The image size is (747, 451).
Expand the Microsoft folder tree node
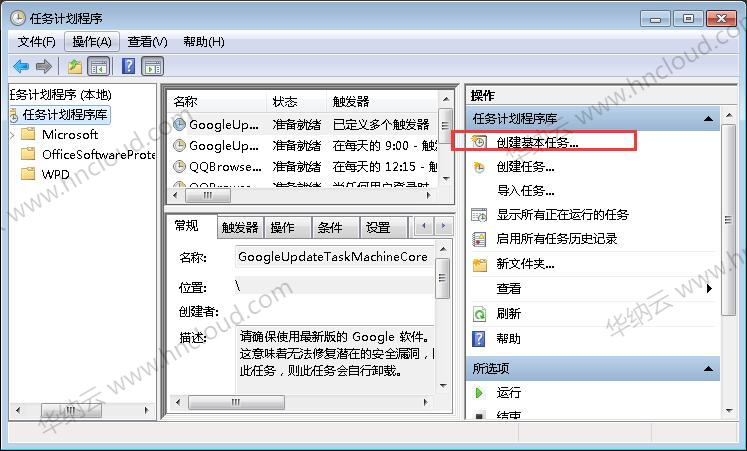click(12, 135)
